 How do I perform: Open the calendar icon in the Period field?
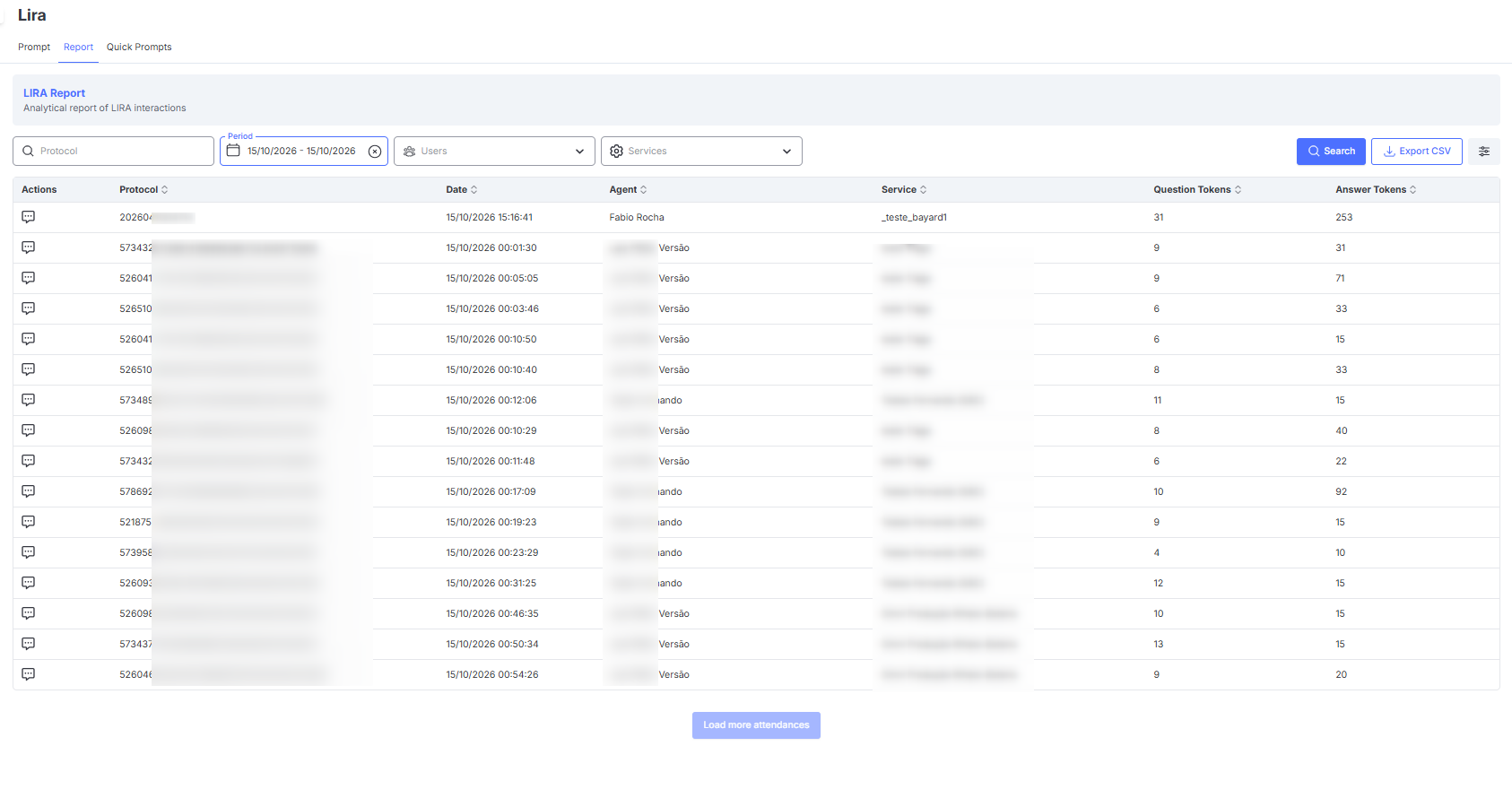pos(233,151)
